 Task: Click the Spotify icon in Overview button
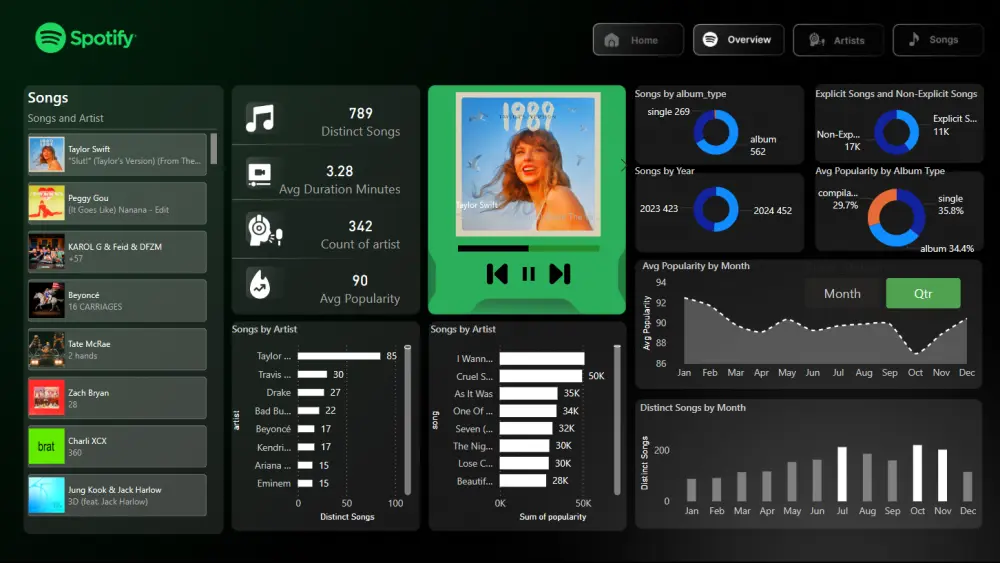(710, 40)
